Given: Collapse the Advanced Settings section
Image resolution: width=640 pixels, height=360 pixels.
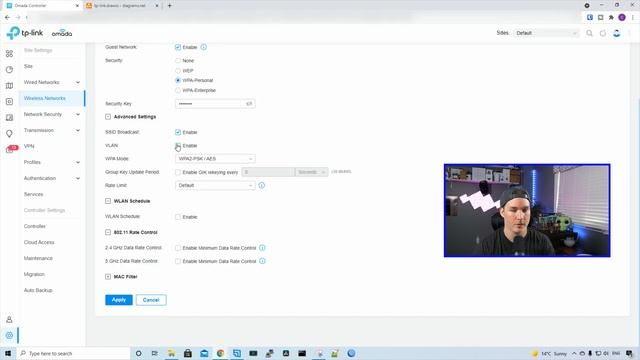Looking at the screenshot, I should coord(108,117).
